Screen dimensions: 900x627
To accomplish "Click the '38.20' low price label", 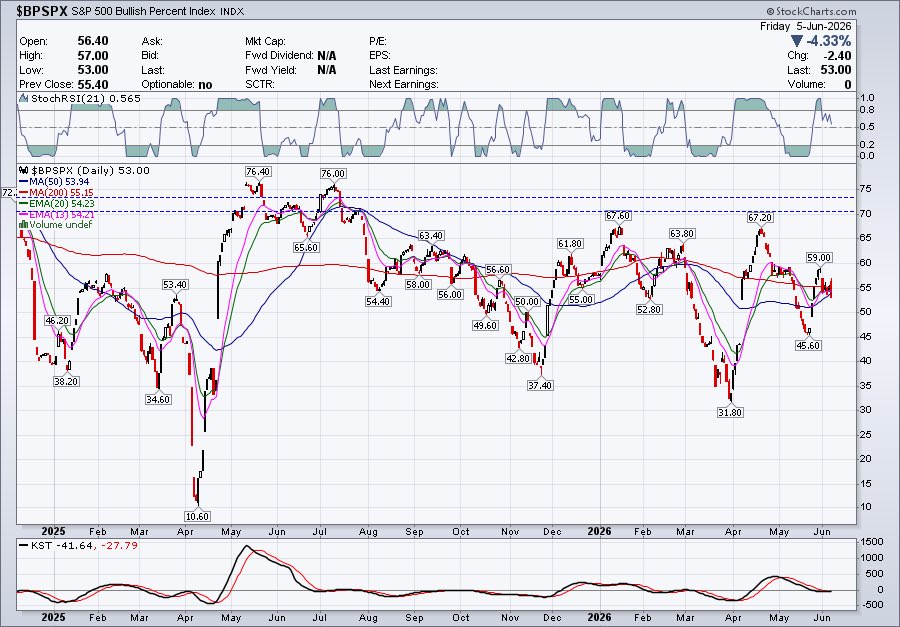I will tap(66, 381).
